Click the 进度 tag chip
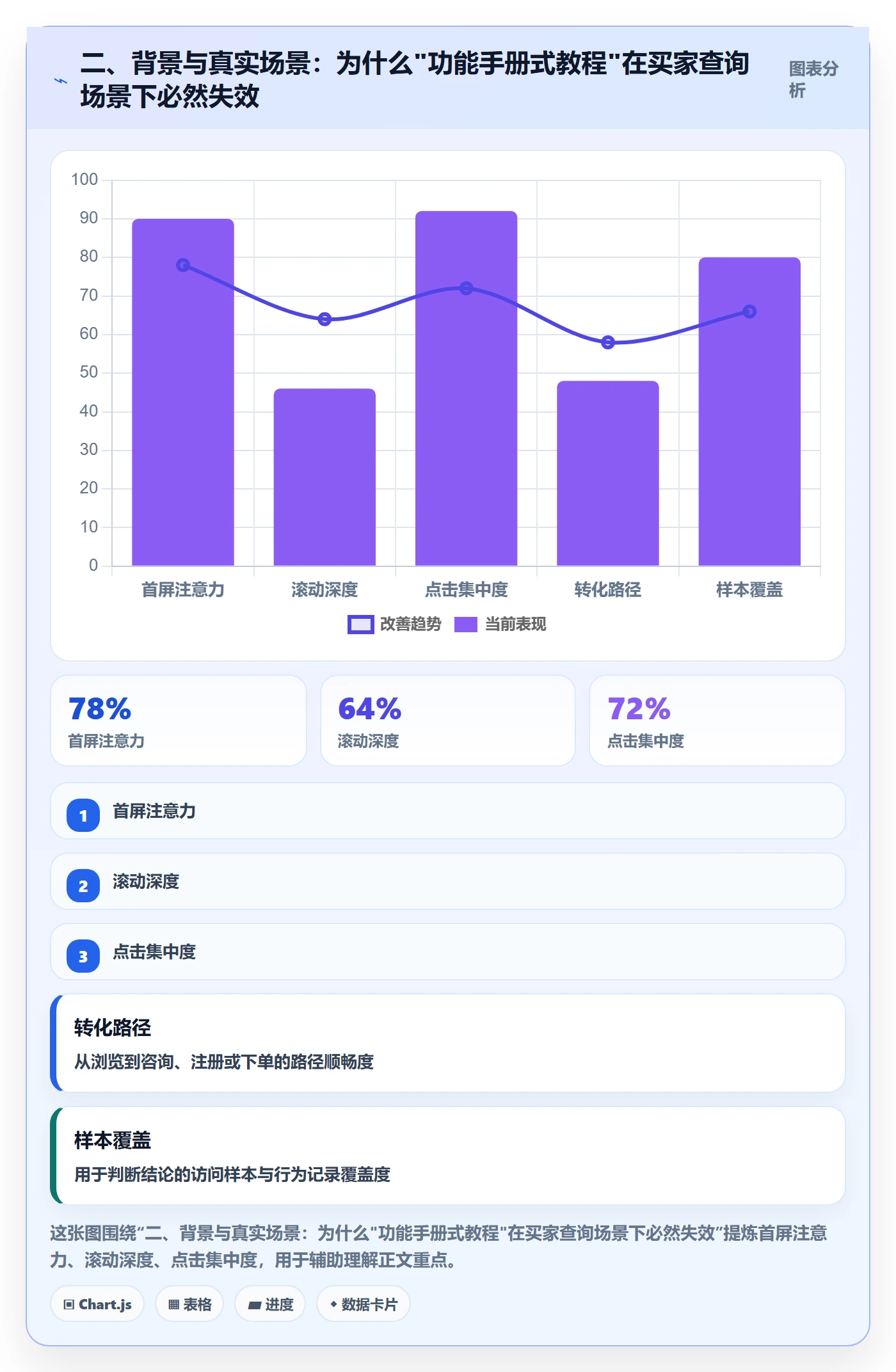 click(x=270, y=1304)
